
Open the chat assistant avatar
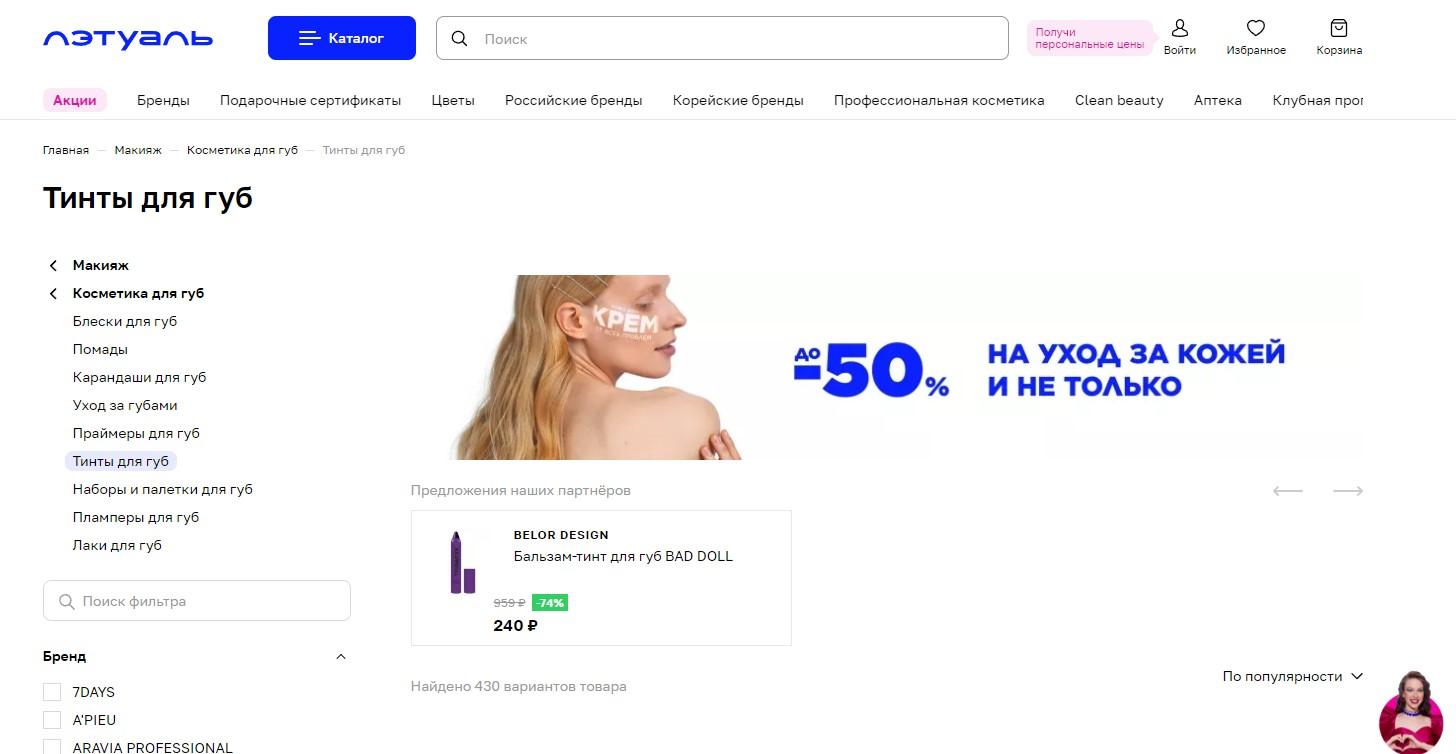(x=1411, y=712)
